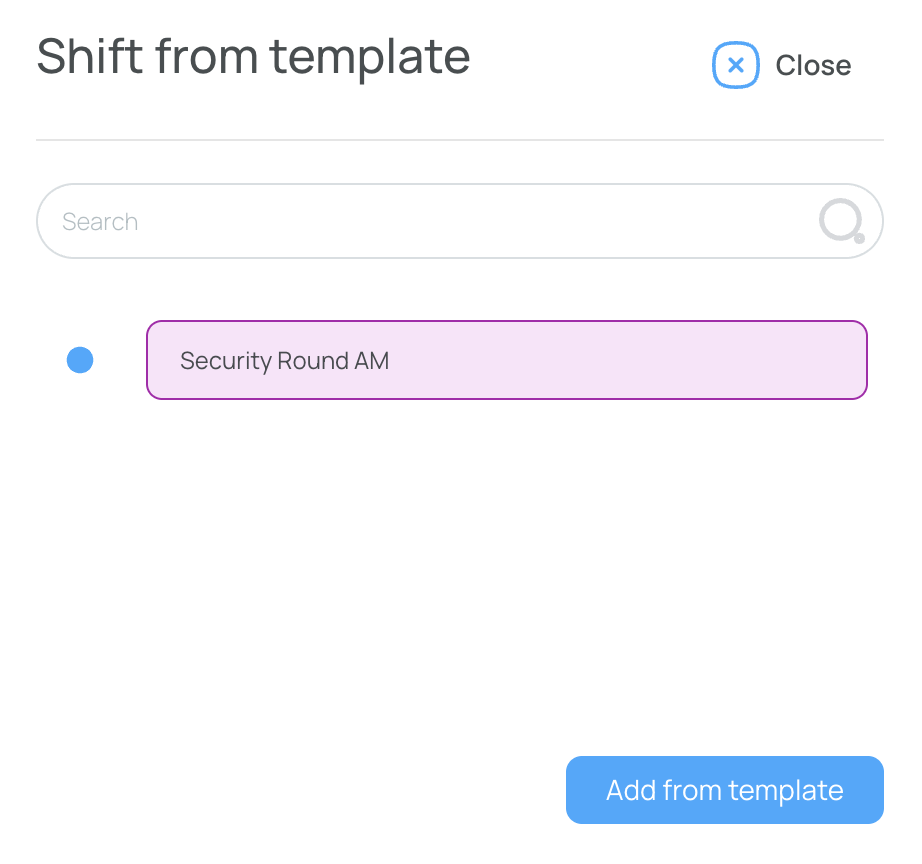Image resolution: width=922 pixels, height=864 pixels.
Task: Click the Add from template button
Action: [x=724, y=790]
